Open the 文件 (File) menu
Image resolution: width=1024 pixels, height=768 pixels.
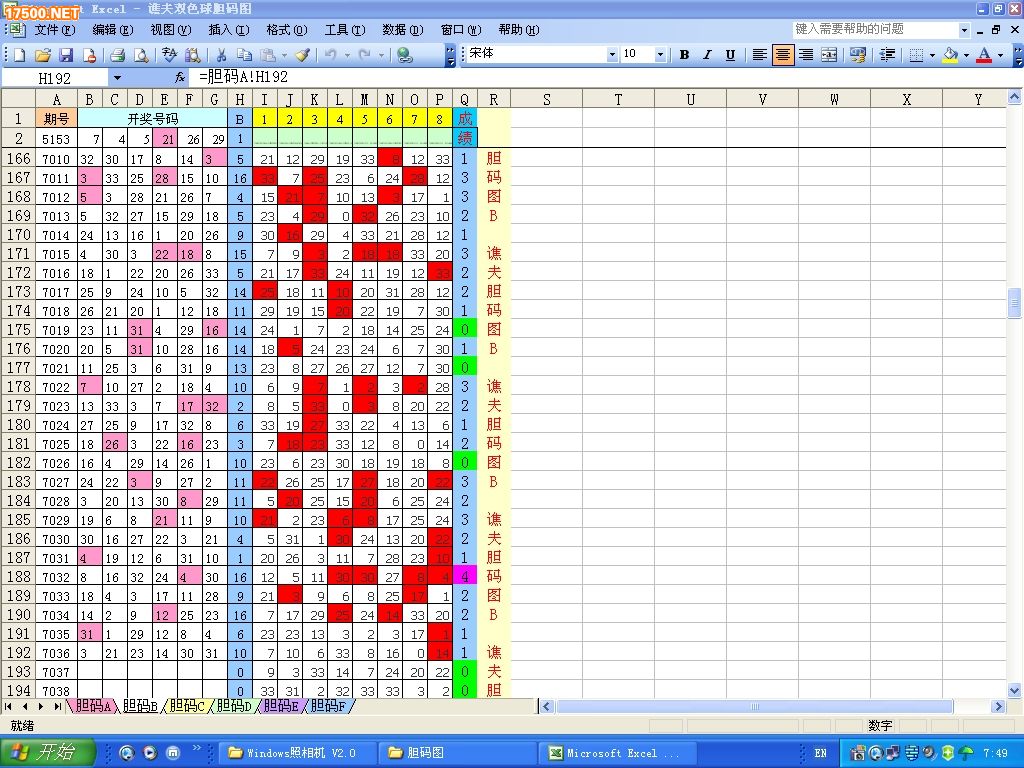coord(54,30)
